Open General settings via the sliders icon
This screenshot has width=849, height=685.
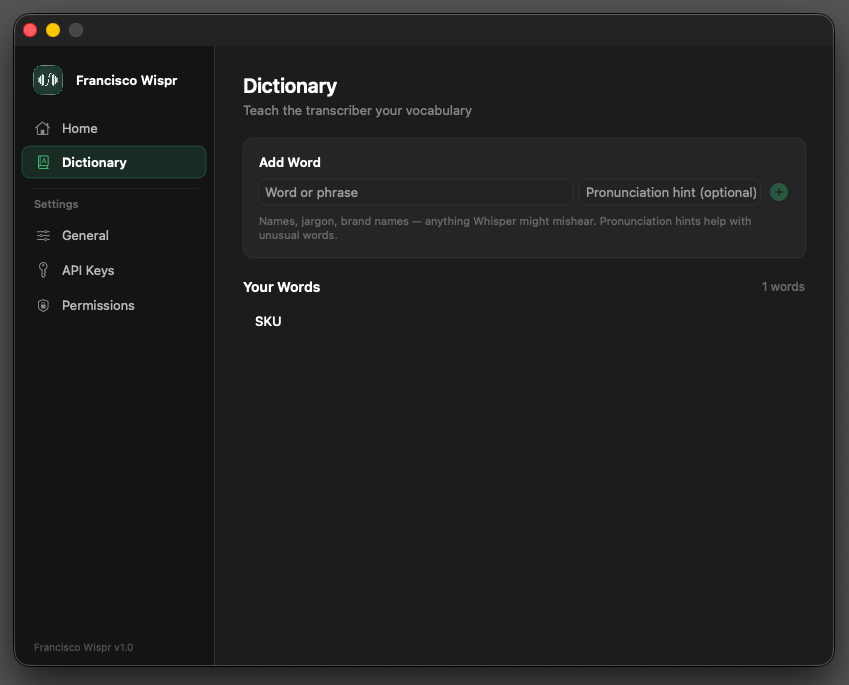click(42, 235)
